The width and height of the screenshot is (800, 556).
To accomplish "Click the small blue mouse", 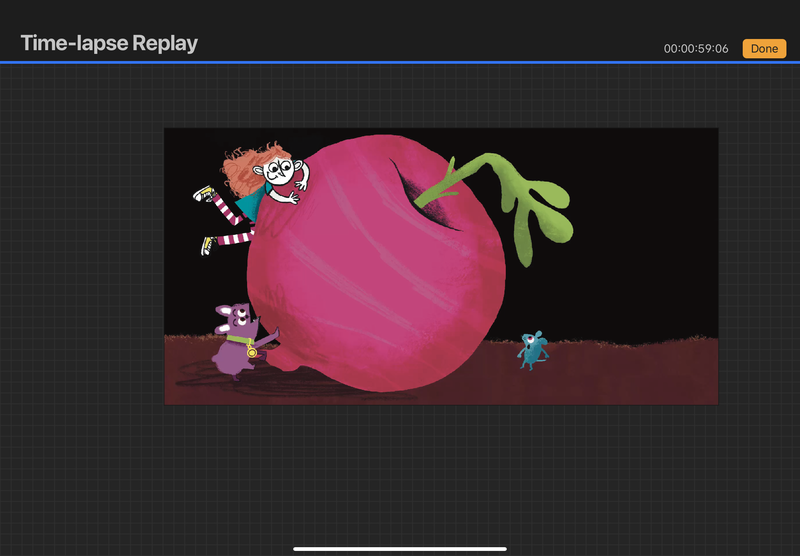I will tap(532, 350).
